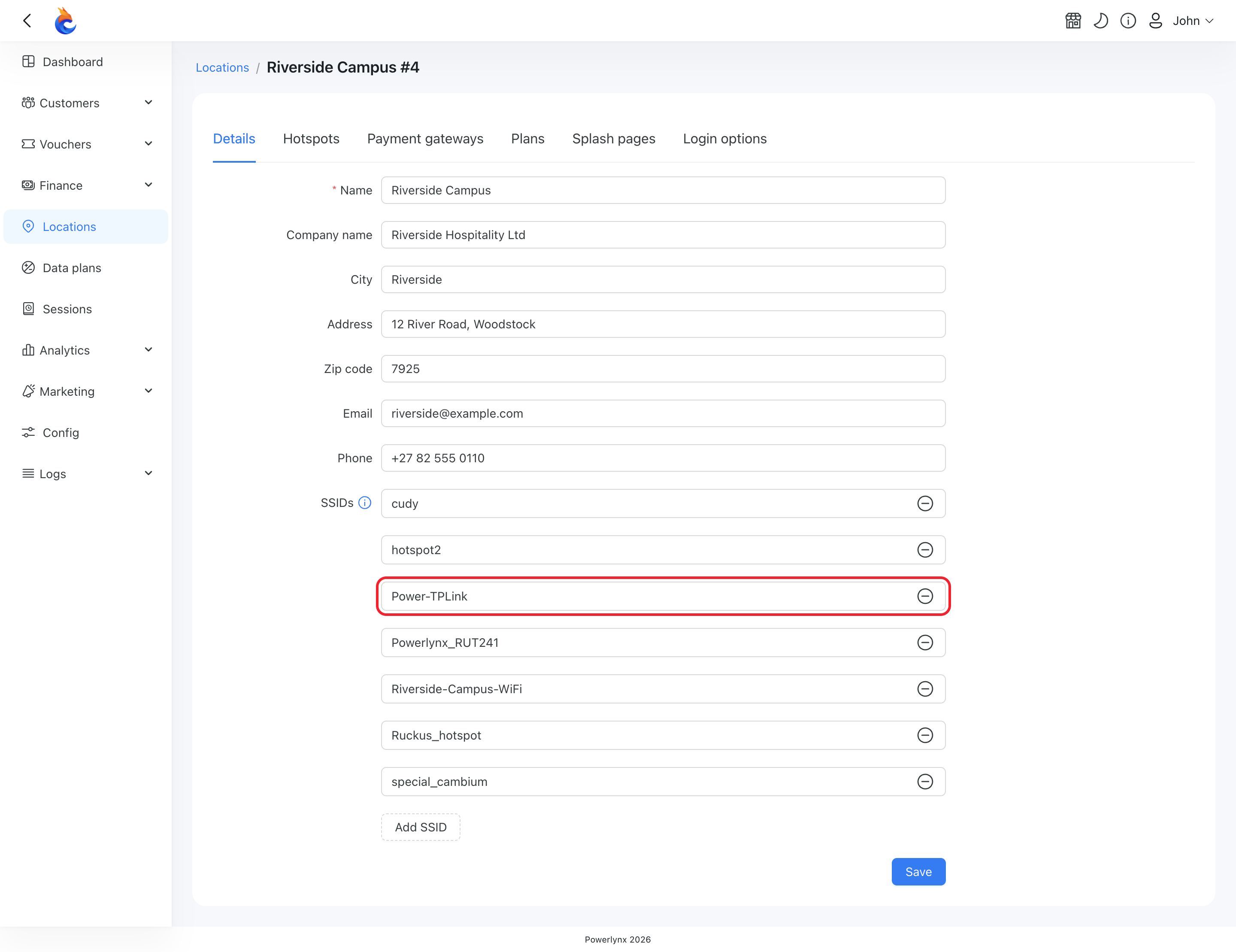
Task: Click the Company name input field
Action: (663, 235)
